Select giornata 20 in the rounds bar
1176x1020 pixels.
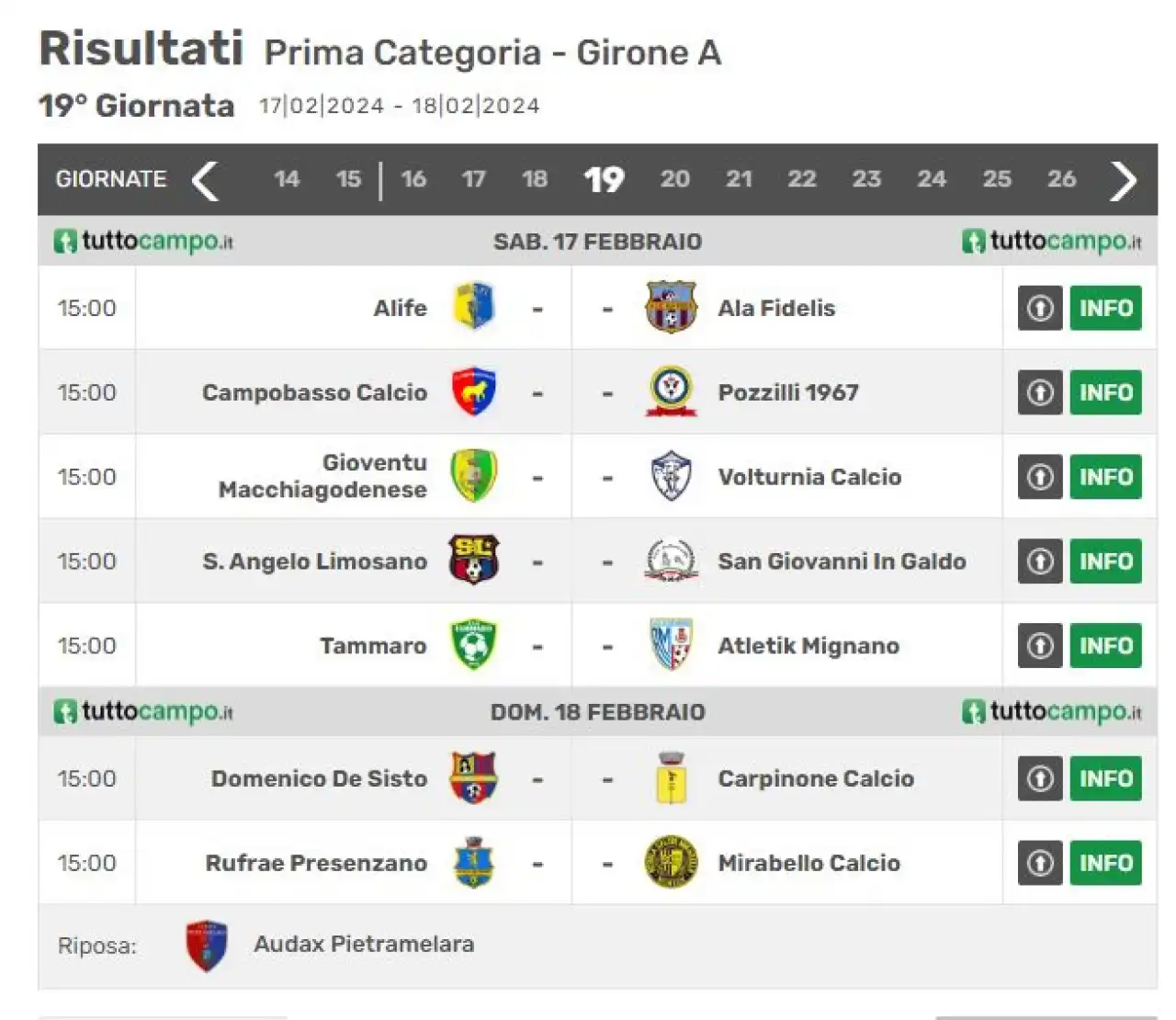click(x=674, y=179)
